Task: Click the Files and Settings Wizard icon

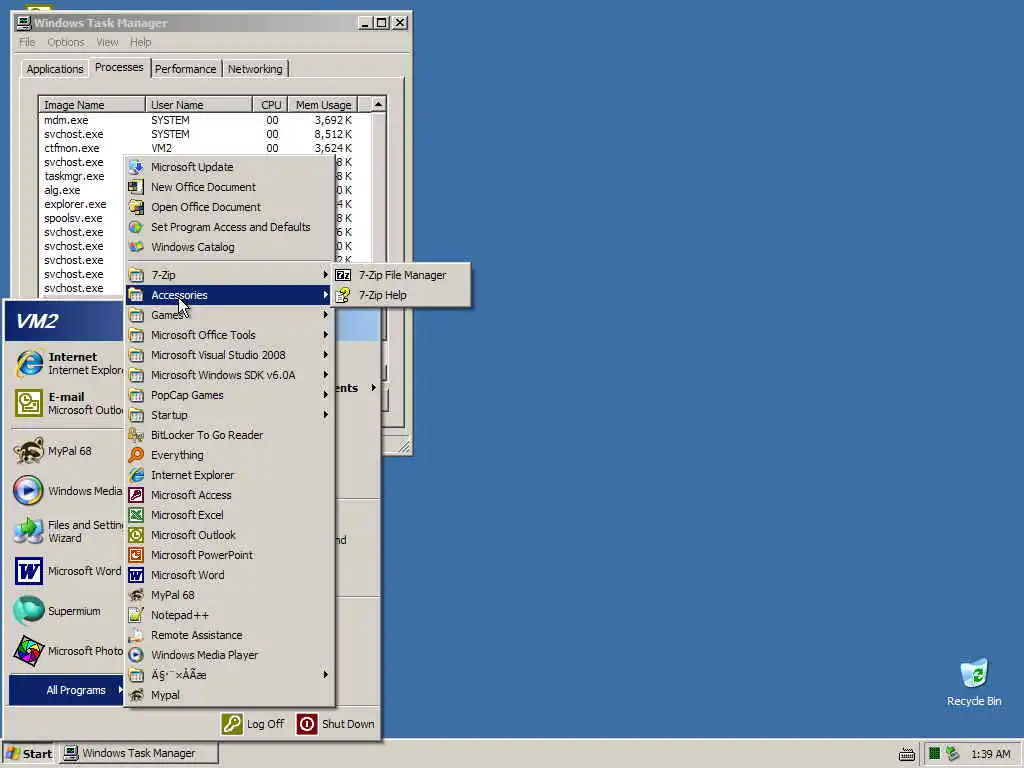Action: tap(29, 531)
